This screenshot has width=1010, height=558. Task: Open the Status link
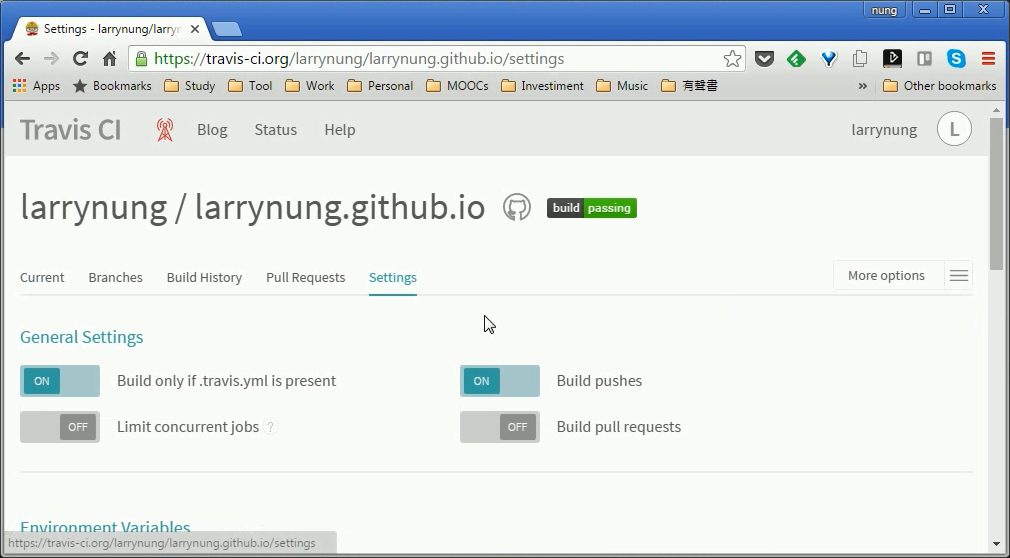(276, 130)
